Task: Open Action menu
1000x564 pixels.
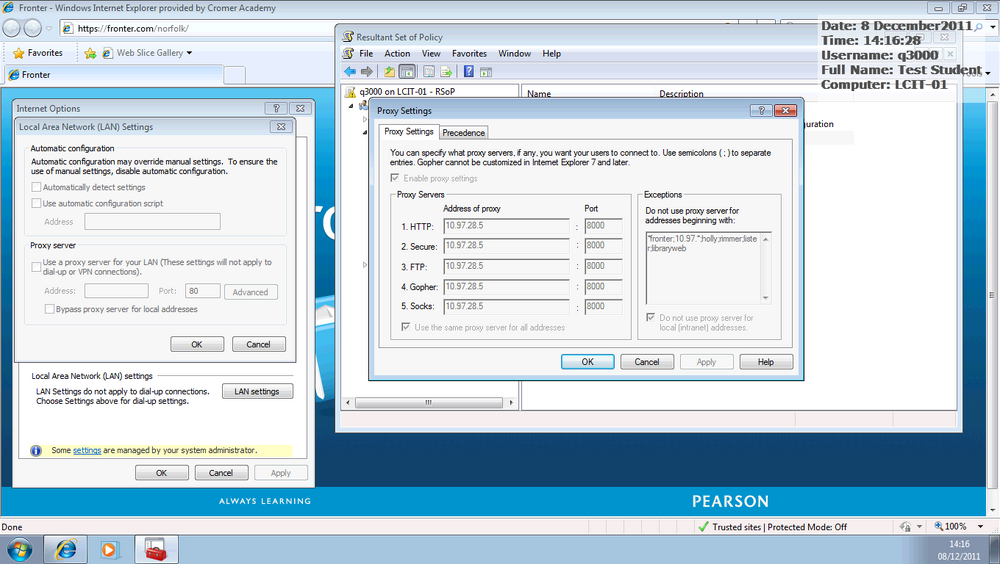Action: [397, 54]
